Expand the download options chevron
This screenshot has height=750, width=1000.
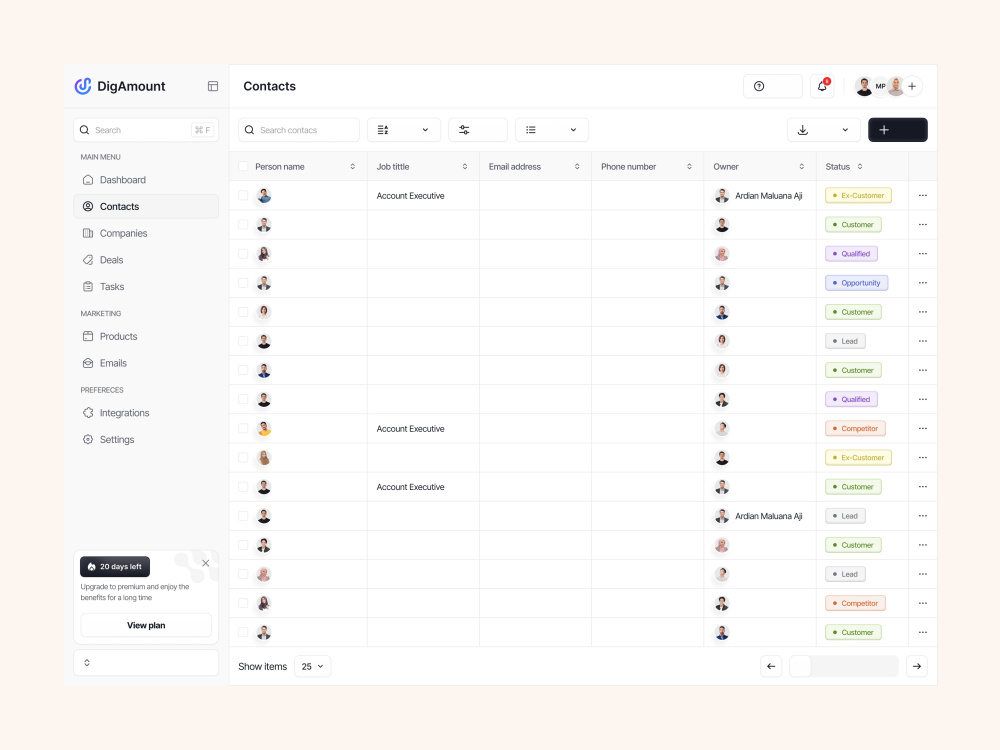click(x=845, y=130)
